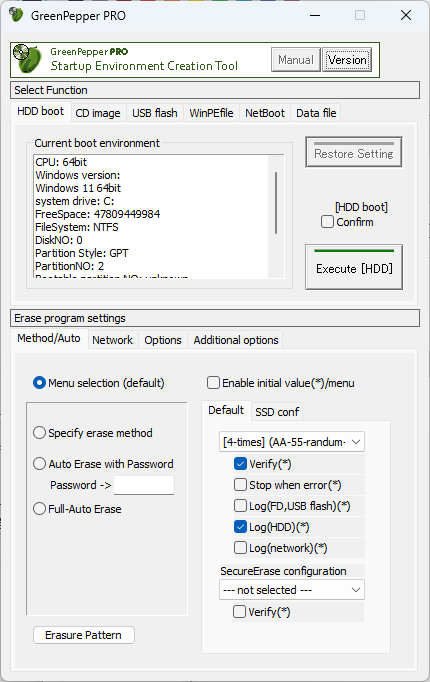Click the GreenPepper PRO banner logo
Viewport: 430px width, 682px height.
28,60
